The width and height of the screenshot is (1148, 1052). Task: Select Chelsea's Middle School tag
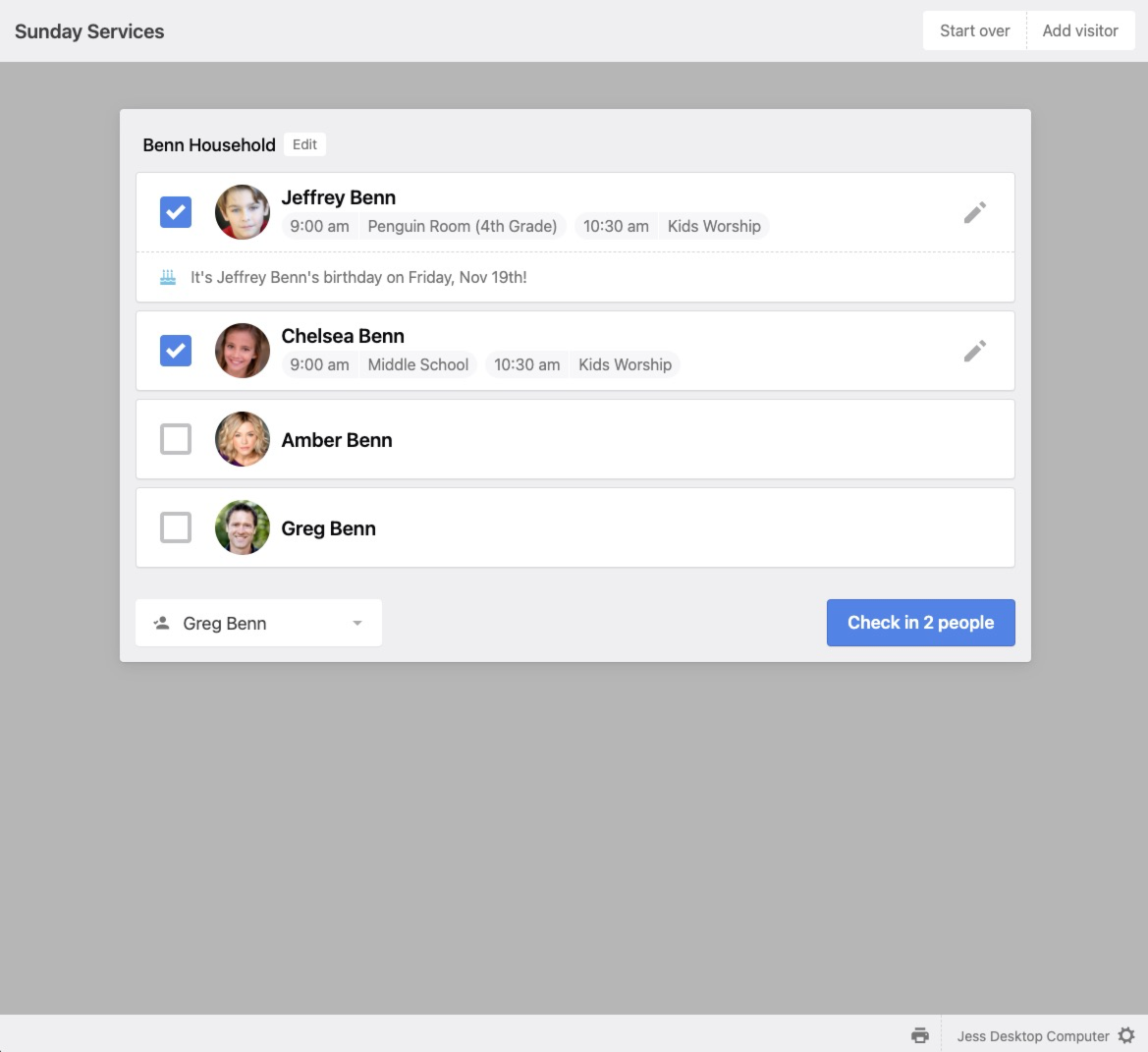point(379,364)
